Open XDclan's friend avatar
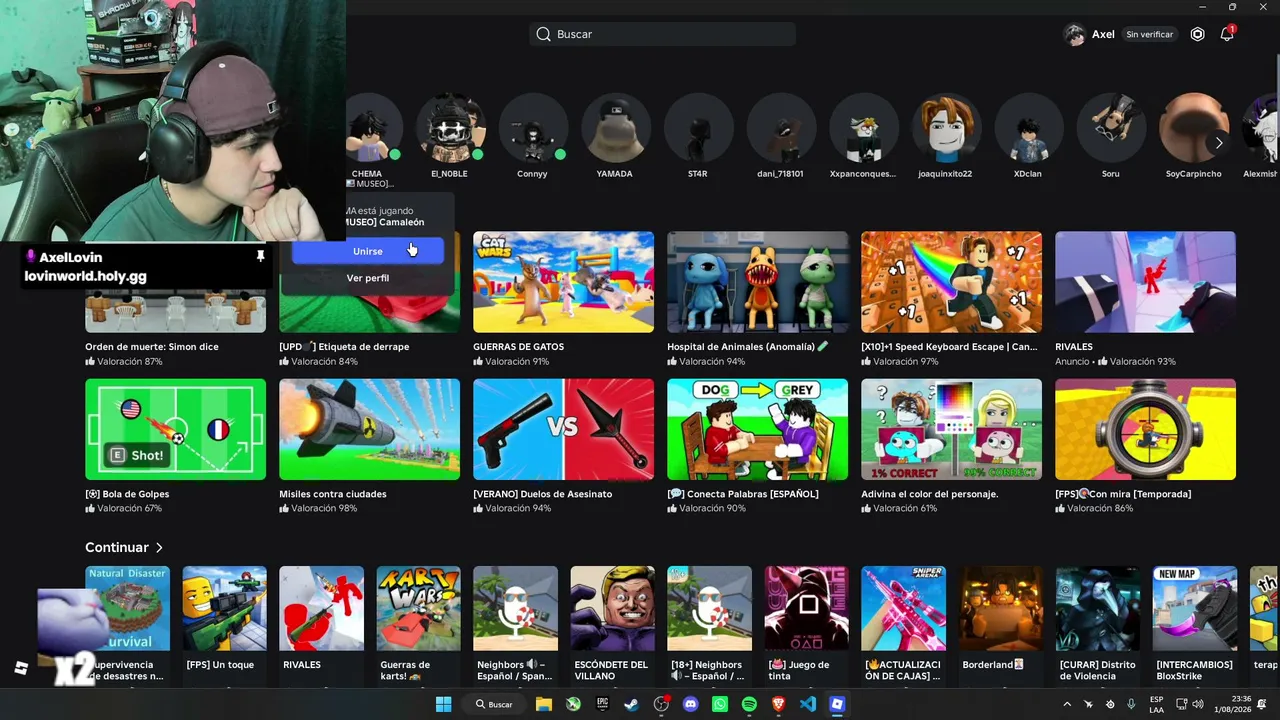 tap(1028, 128)
